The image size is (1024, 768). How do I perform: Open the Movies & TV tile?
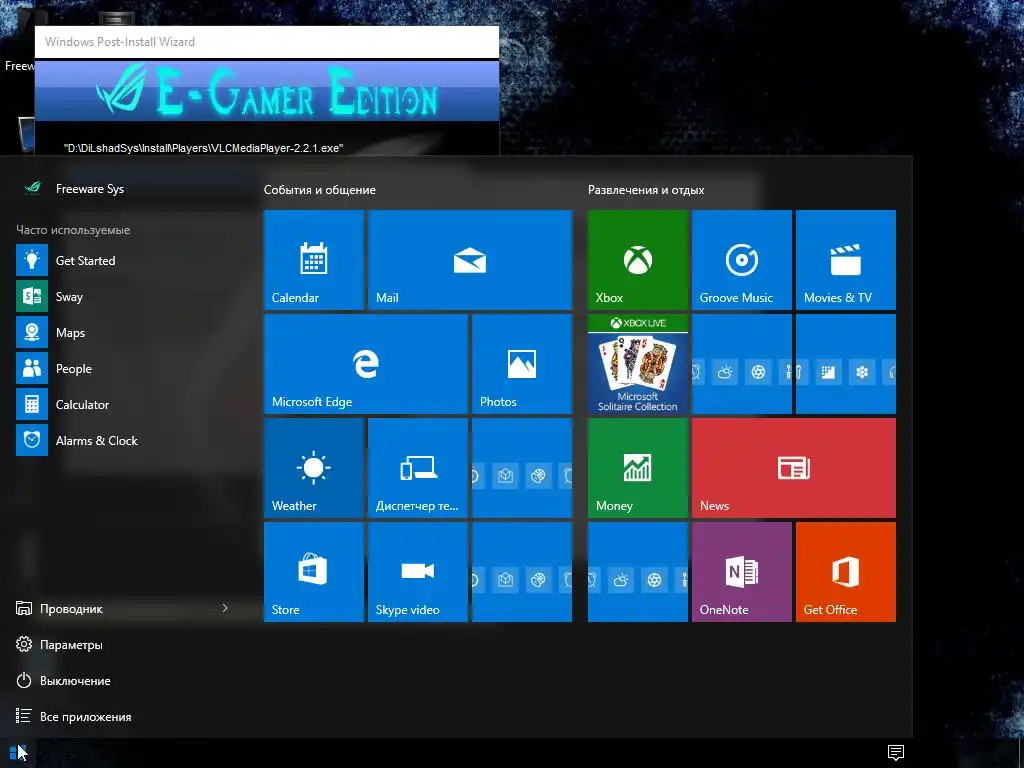(x=846, y=260)
